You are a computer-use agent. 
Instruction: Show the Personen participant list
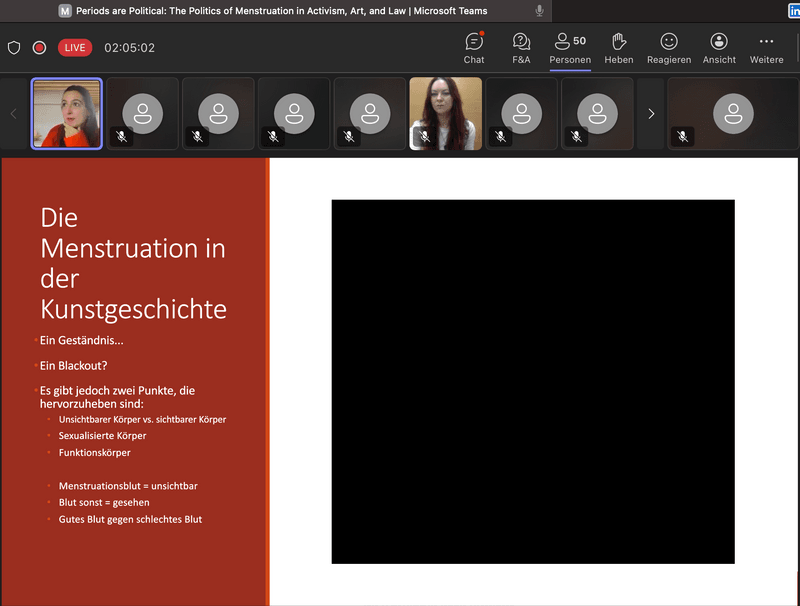coord(569,47)
